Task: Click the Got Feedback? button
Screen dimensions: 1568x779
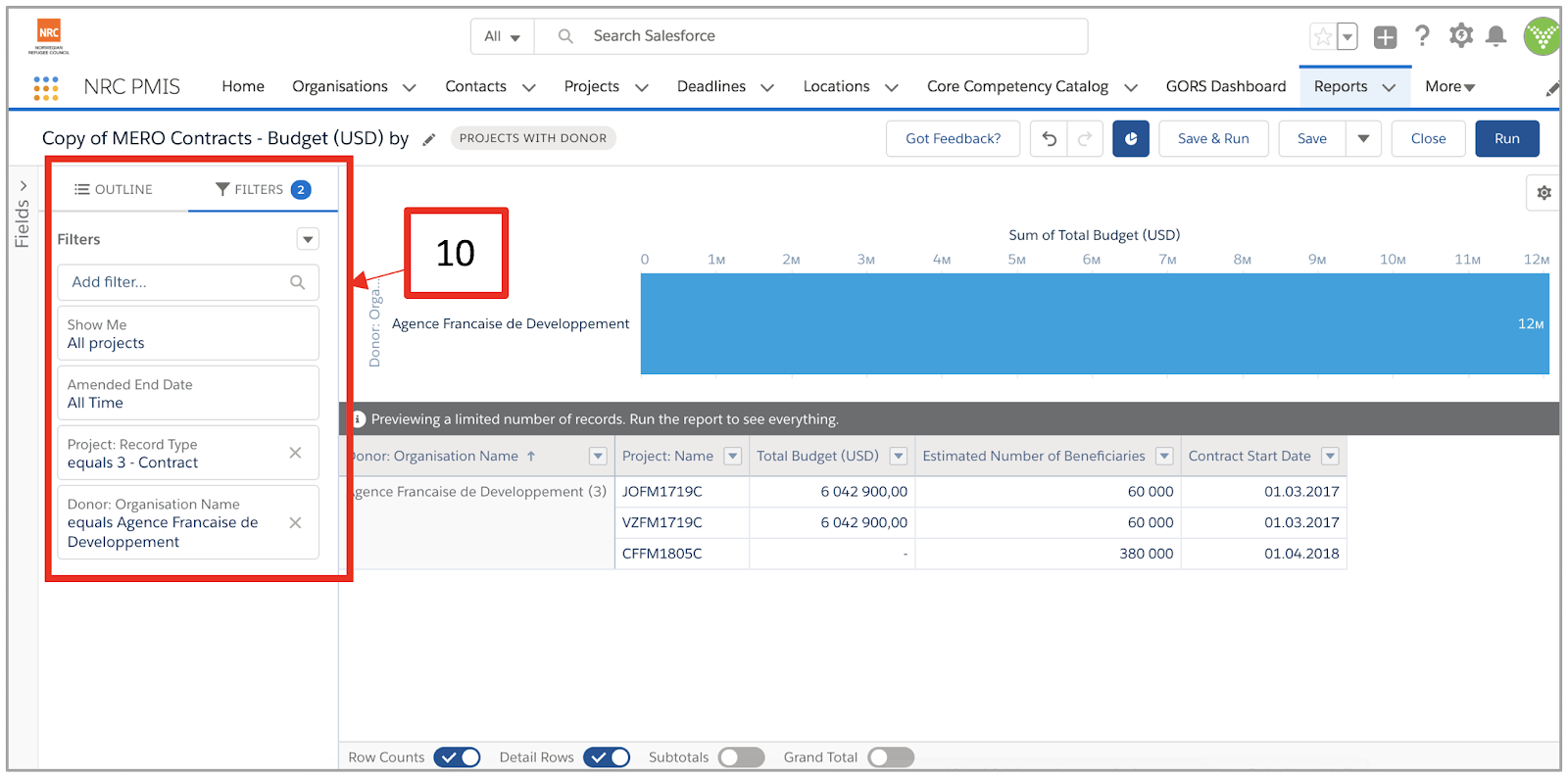Action: [x=954, y=139]
